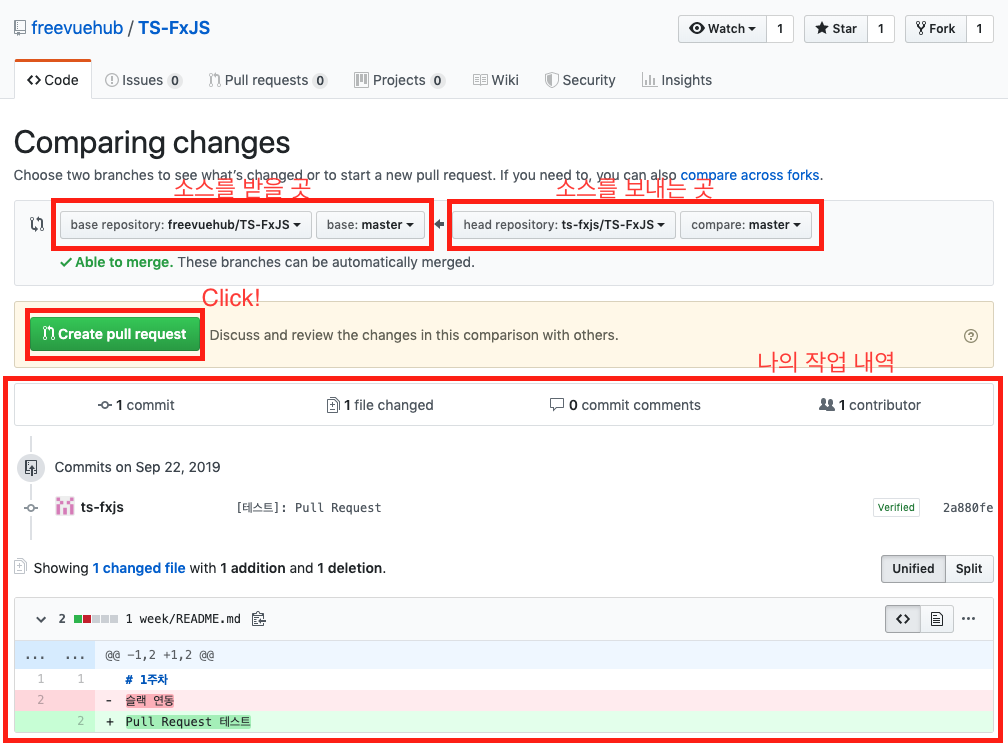Click the 1 changed file link
The image size is (1008, 748).
click(x=139, y=568)
